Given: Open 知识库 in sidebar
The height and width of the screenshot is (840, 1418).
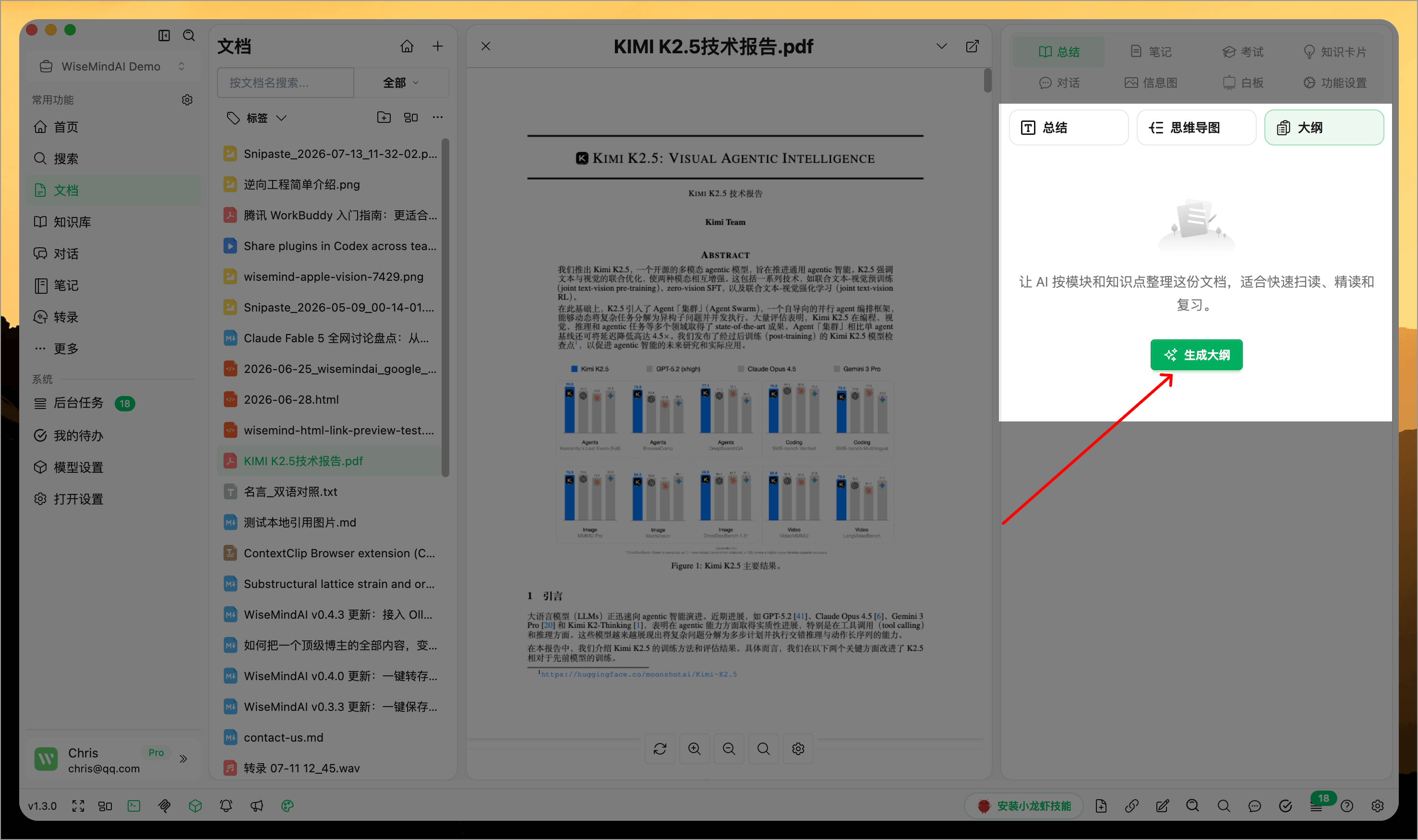Looking at the screenshot, I should tap(113, 222).
